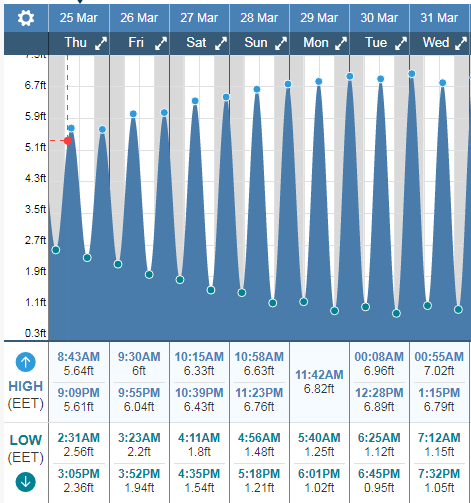Click the 11:23PM high tide entry
Screen dimensions: 471x503
[259, 399]
